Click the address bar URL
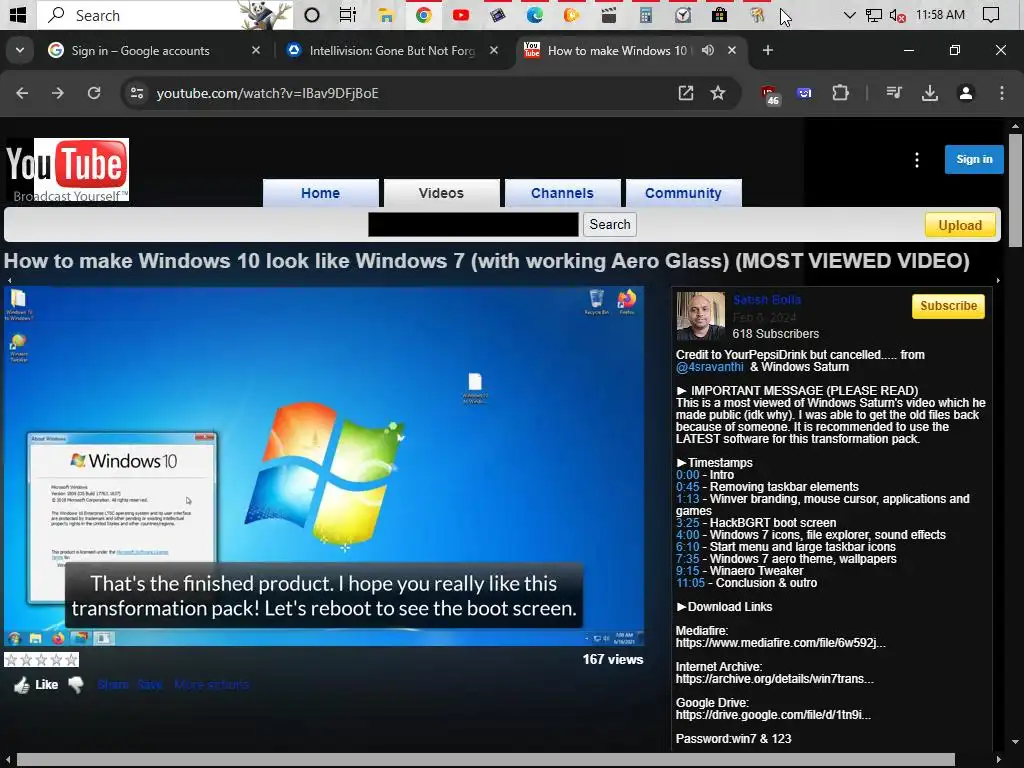Screen dimensions: 1024x768 point(268,93)
